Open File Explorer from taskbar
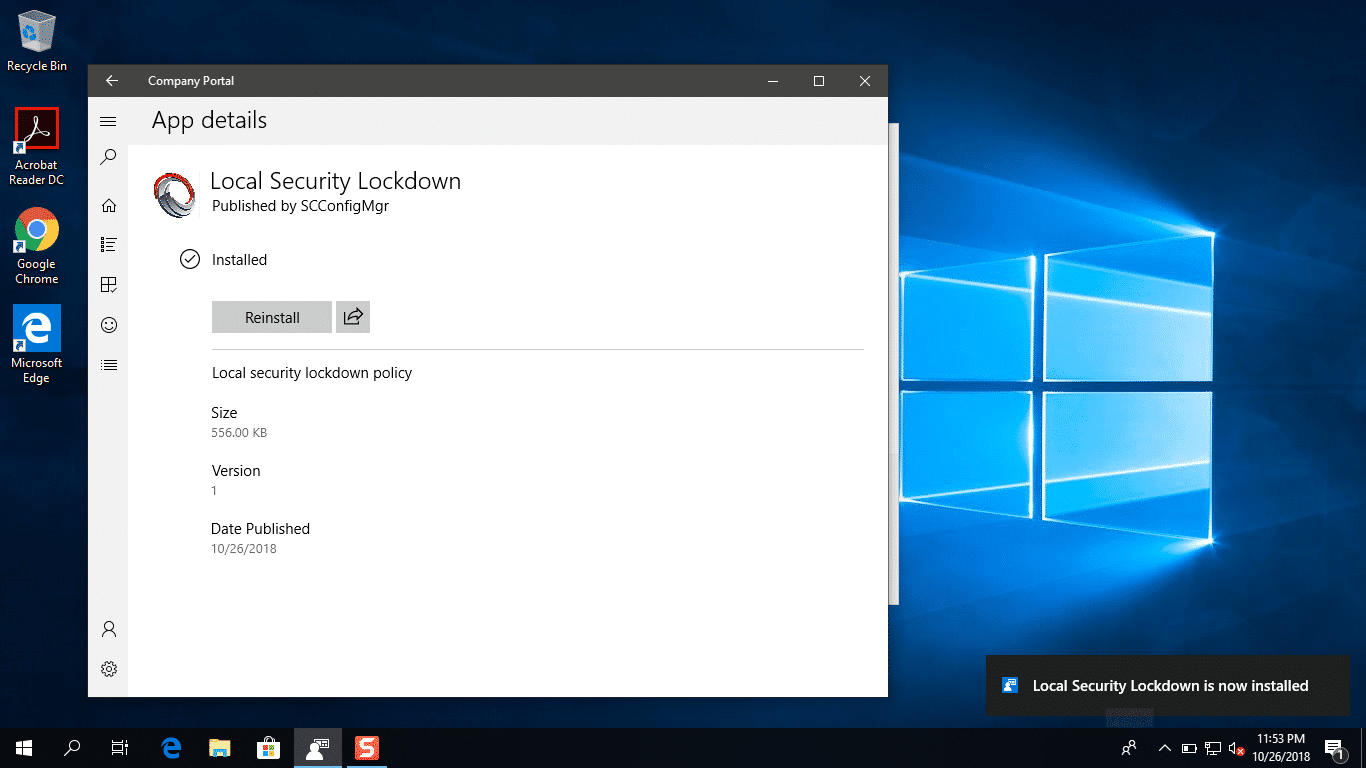This screenshot has height=768, width=1366. [220, 747]
